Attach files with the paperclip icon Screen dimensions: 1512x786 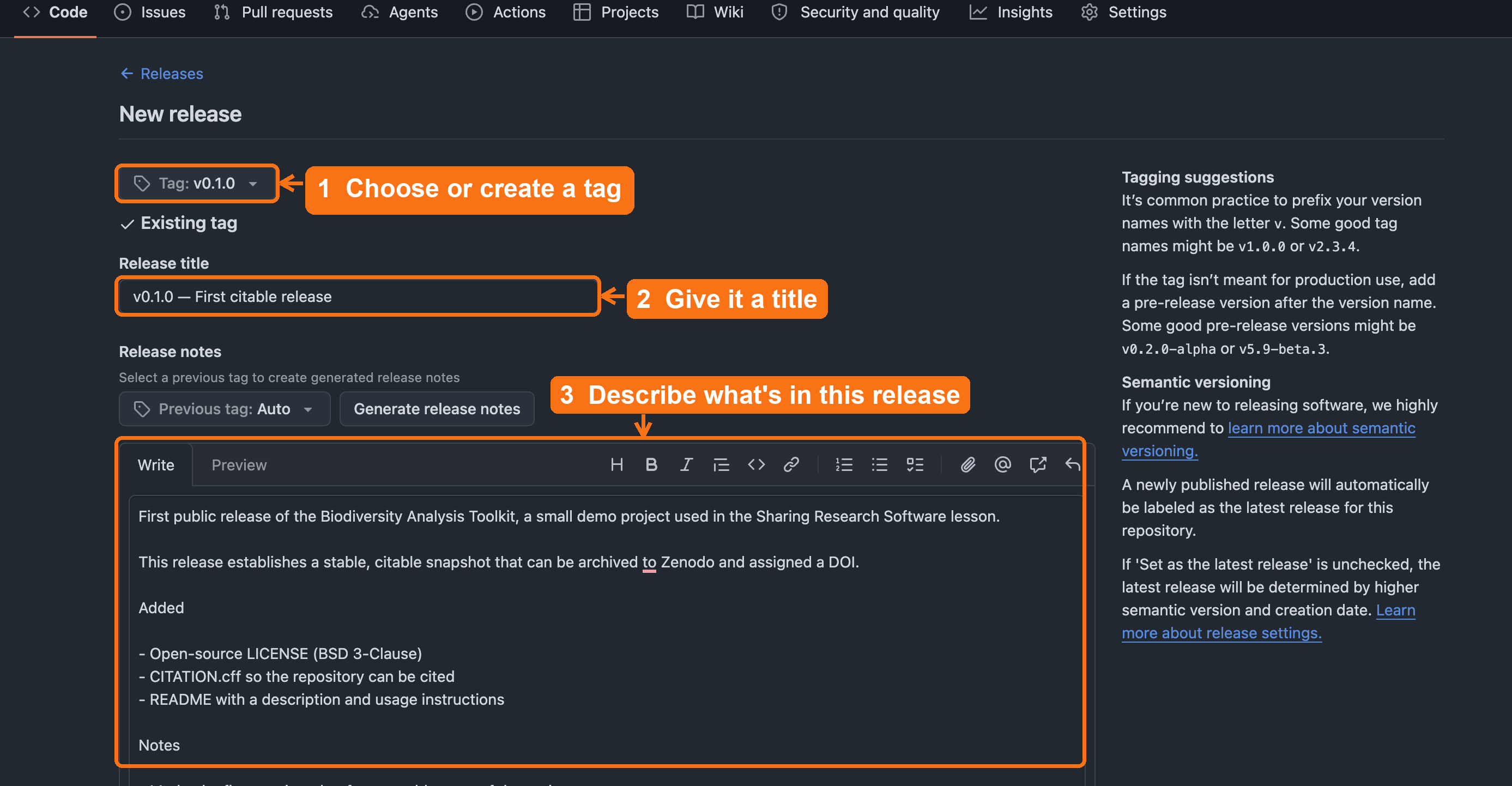point(968,465)
